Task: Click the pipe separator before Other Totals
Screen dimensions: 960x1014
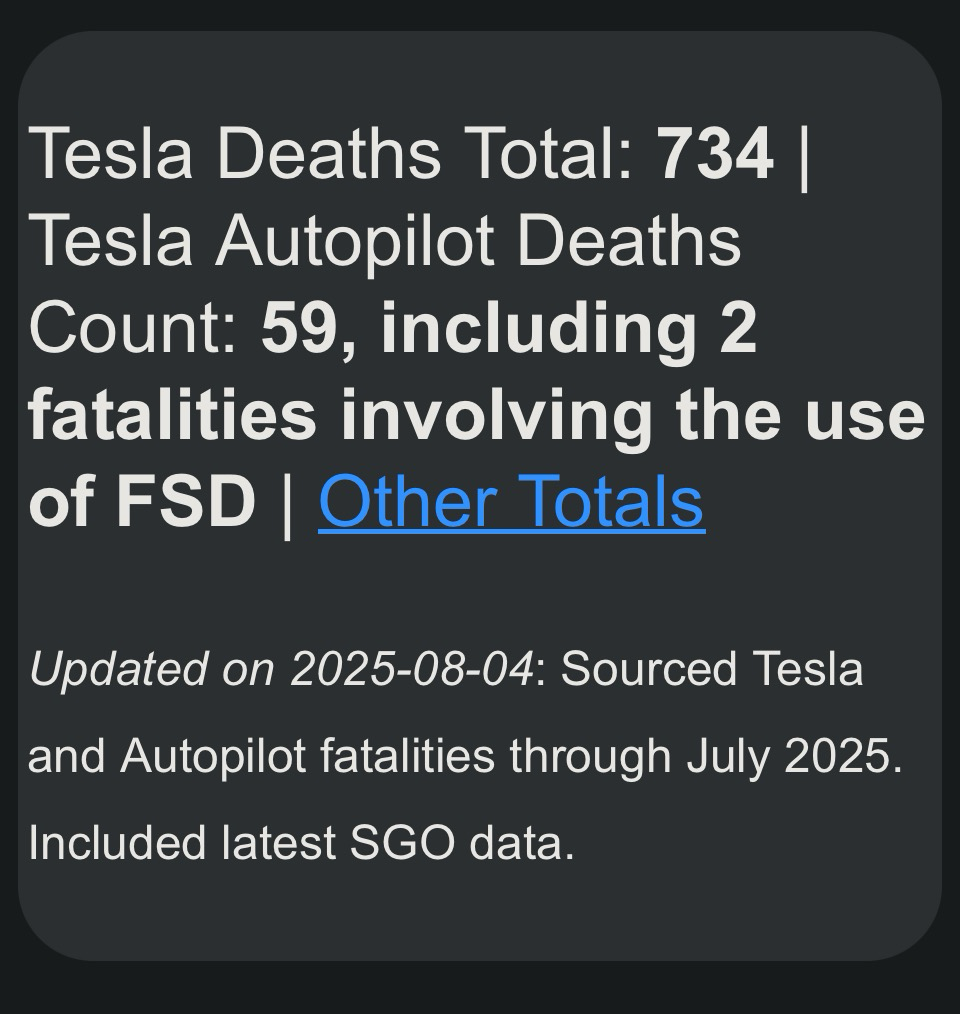Action: (x=287, y=504)
